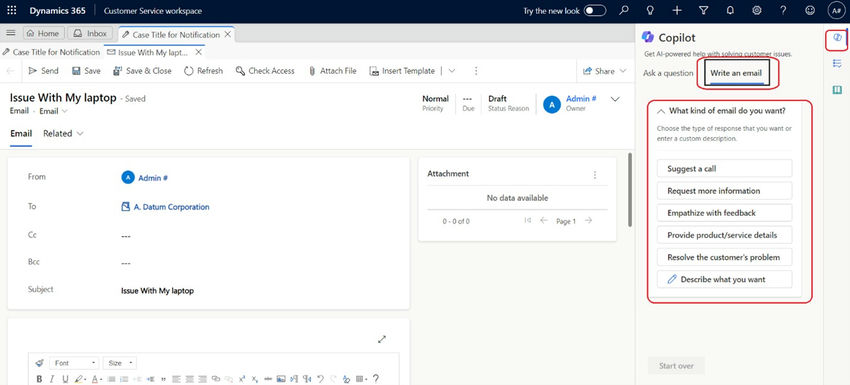Image resolution: width=850 pixels, height=385 pixels.
Task: Choose Provide product/service details
Action: 724,235
